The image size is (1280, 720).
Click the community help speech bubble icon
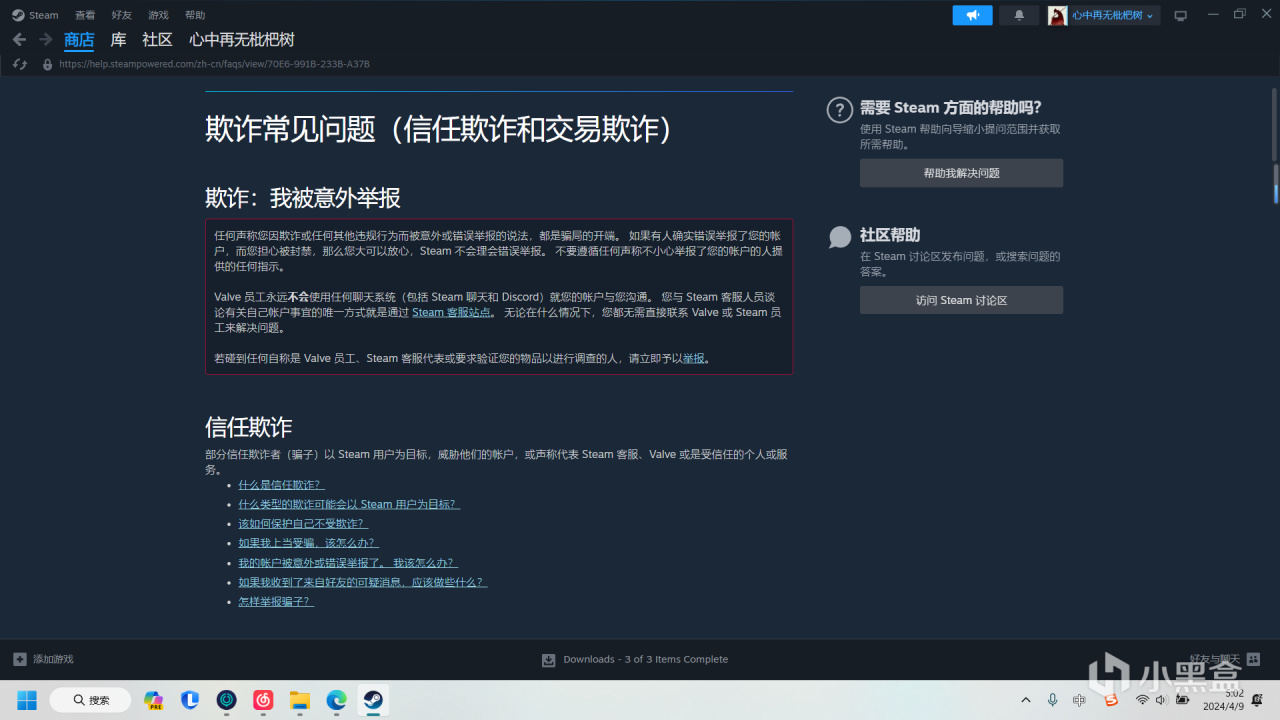840,237
